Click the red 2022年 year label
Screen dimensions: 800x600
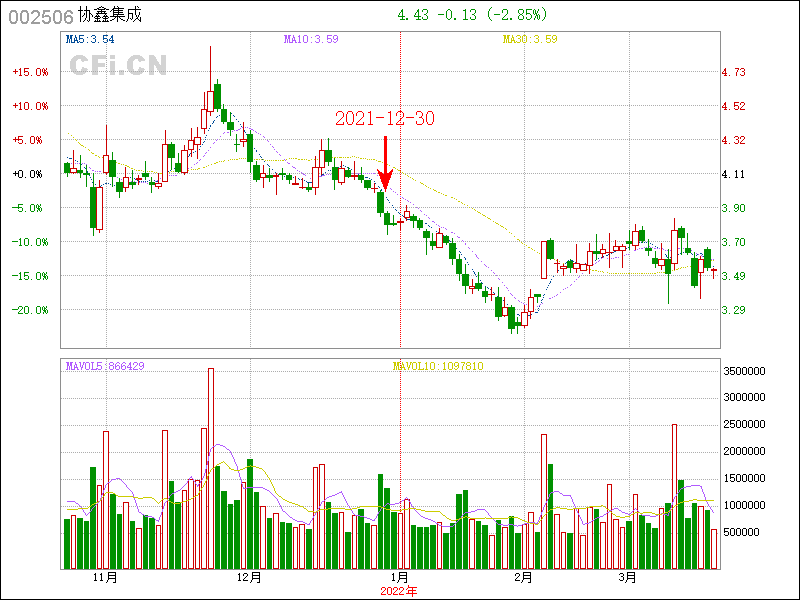pos(399,591)
